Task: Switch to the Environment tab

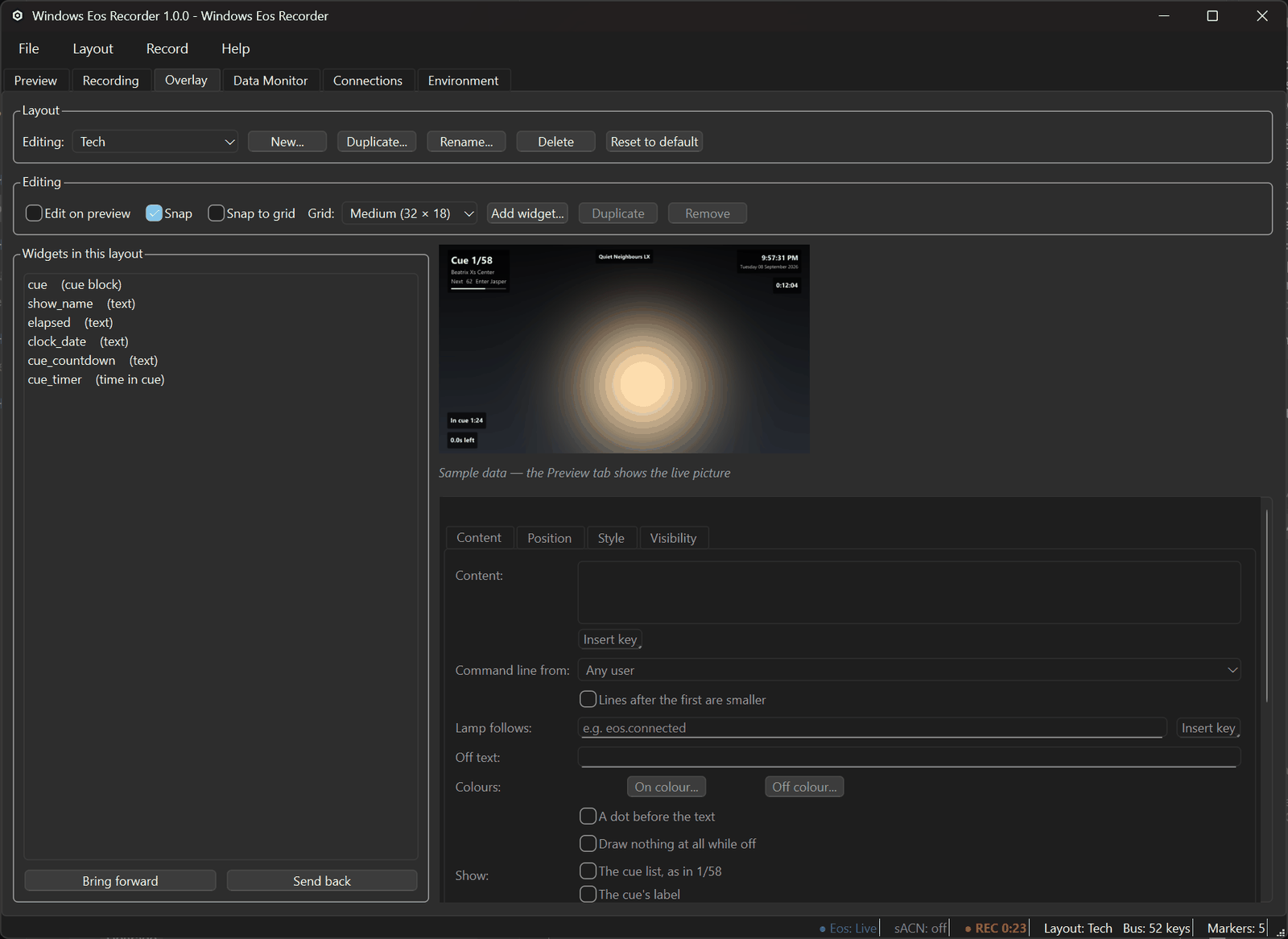Action: [464, 81]
